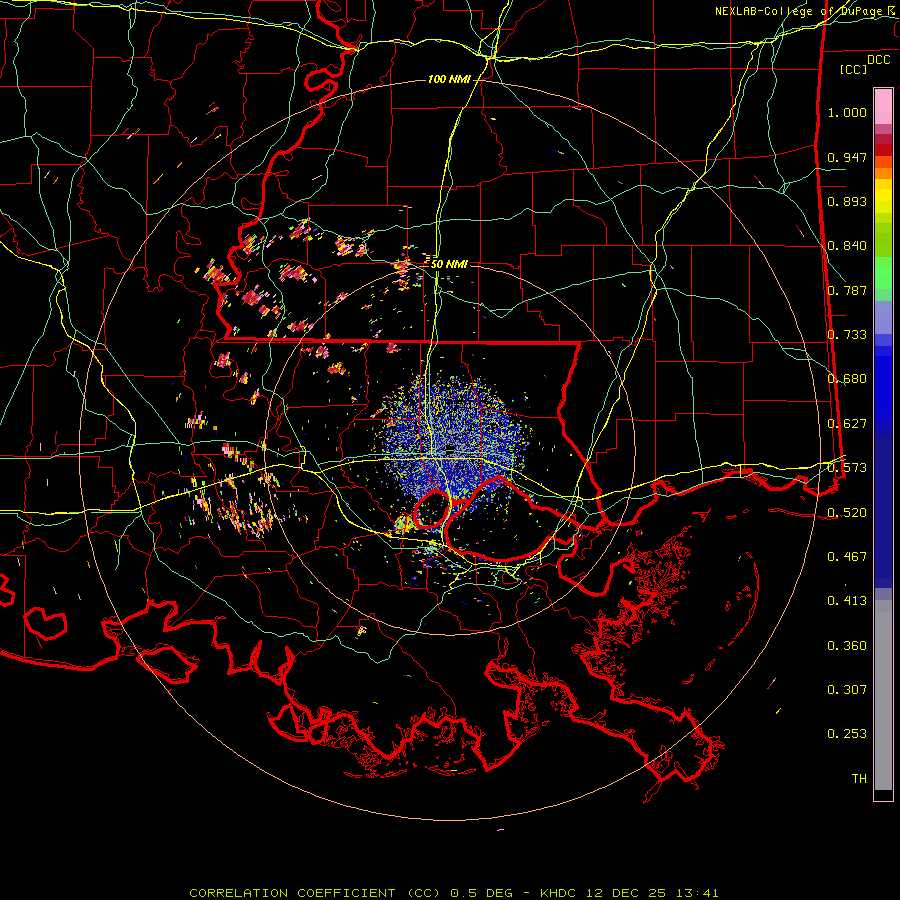Click the 100 NMI range ring label
This screenshot has width=900, height=900.
[449, 79]
